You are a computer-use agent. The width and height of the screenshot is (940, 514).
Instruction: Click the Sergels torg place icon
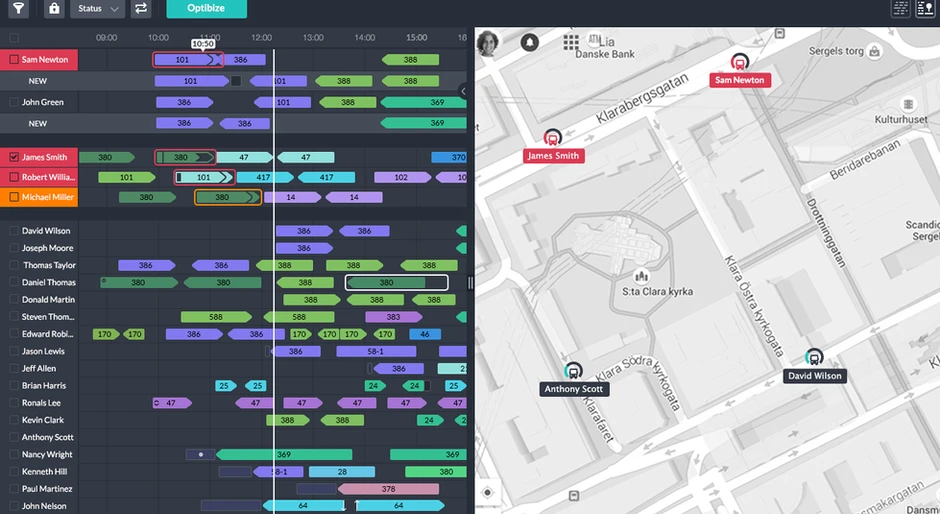pos(875,52)
